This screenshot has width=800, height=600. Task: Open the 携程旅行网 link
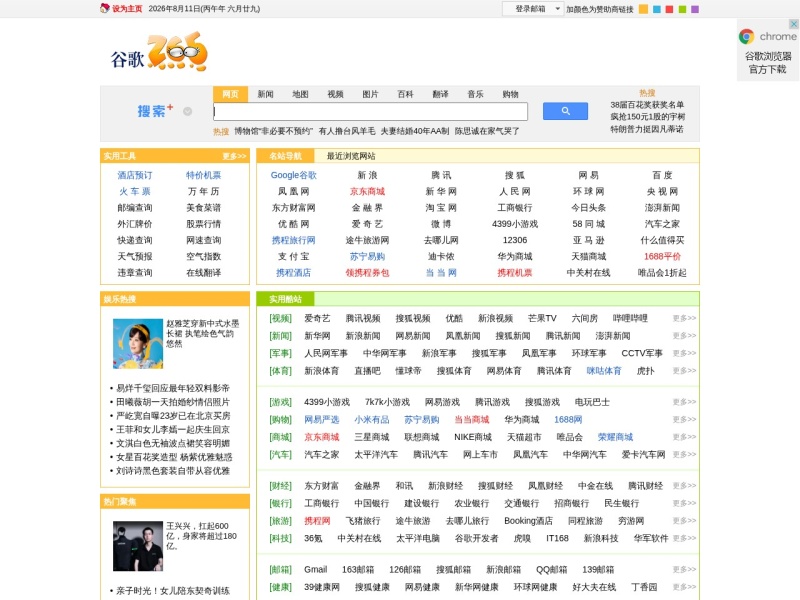[293, 240]
